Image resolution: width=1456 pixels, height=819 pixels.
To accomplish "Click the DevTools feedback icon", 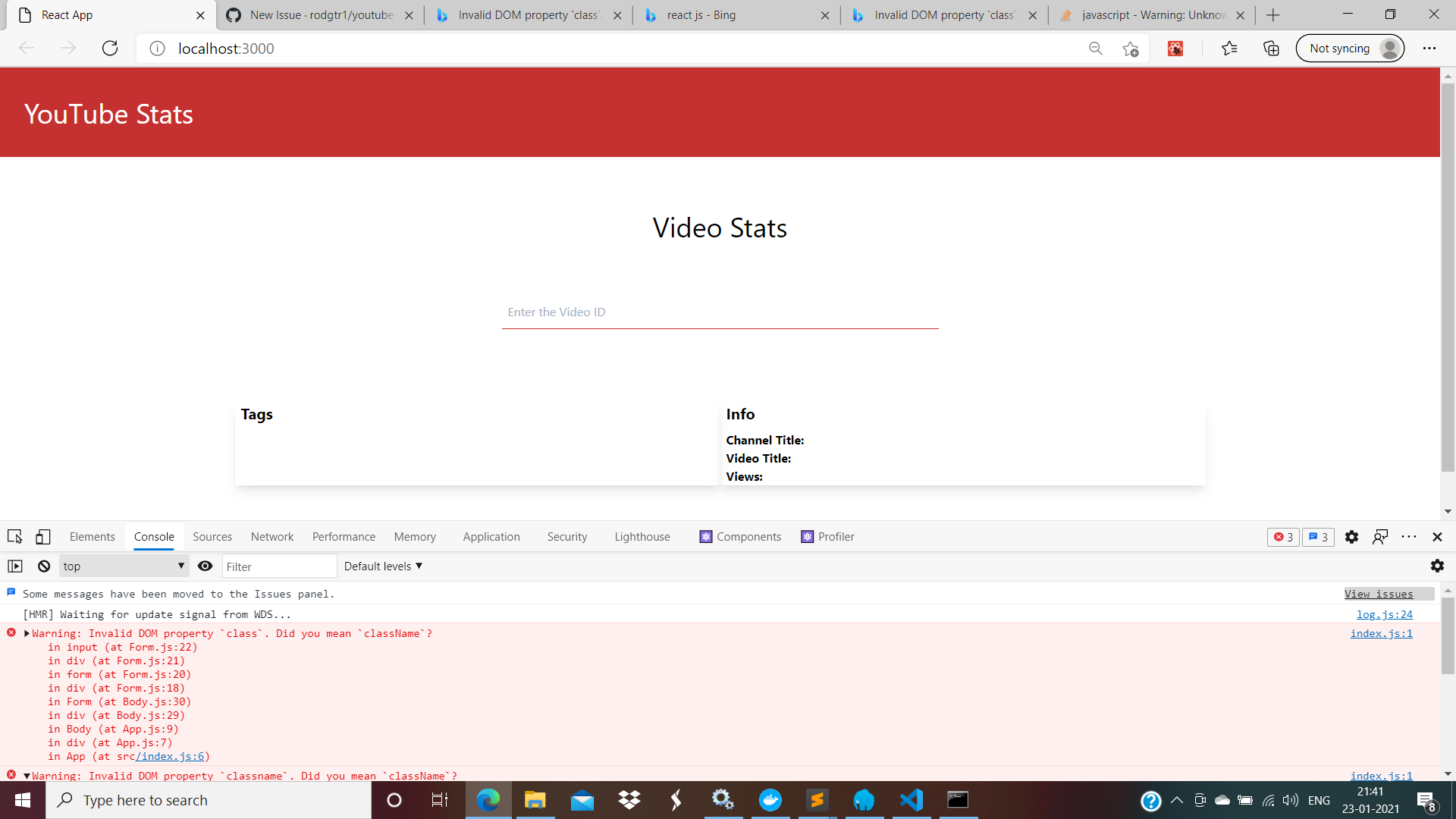I will click(x=1380, y=537).
